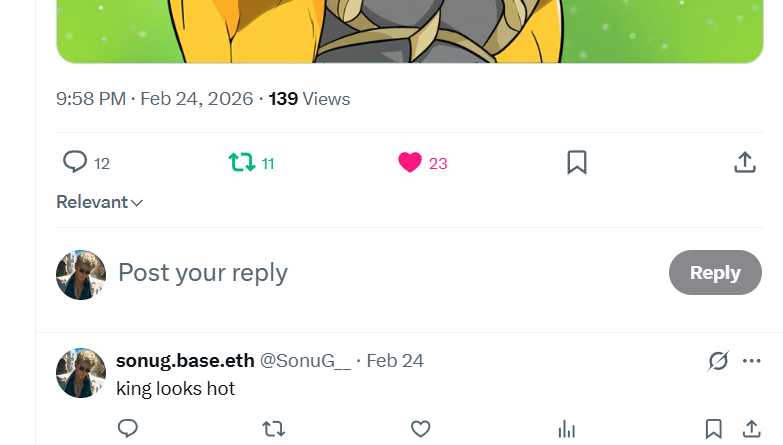Open replies via the comment icon showing 12

[86, 163]
